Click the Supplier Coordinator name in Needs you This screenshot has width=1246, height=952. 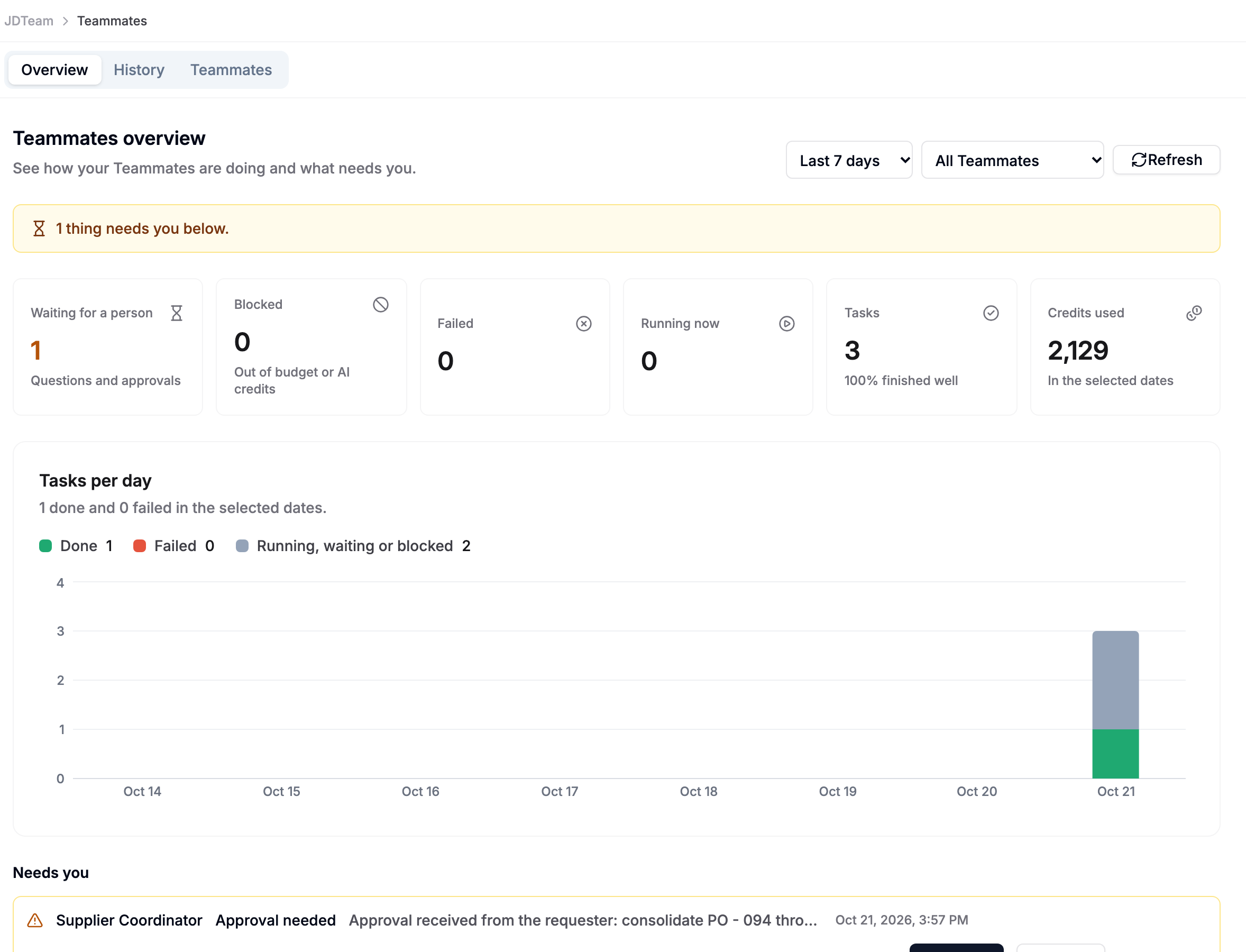[x=129, y=920]
